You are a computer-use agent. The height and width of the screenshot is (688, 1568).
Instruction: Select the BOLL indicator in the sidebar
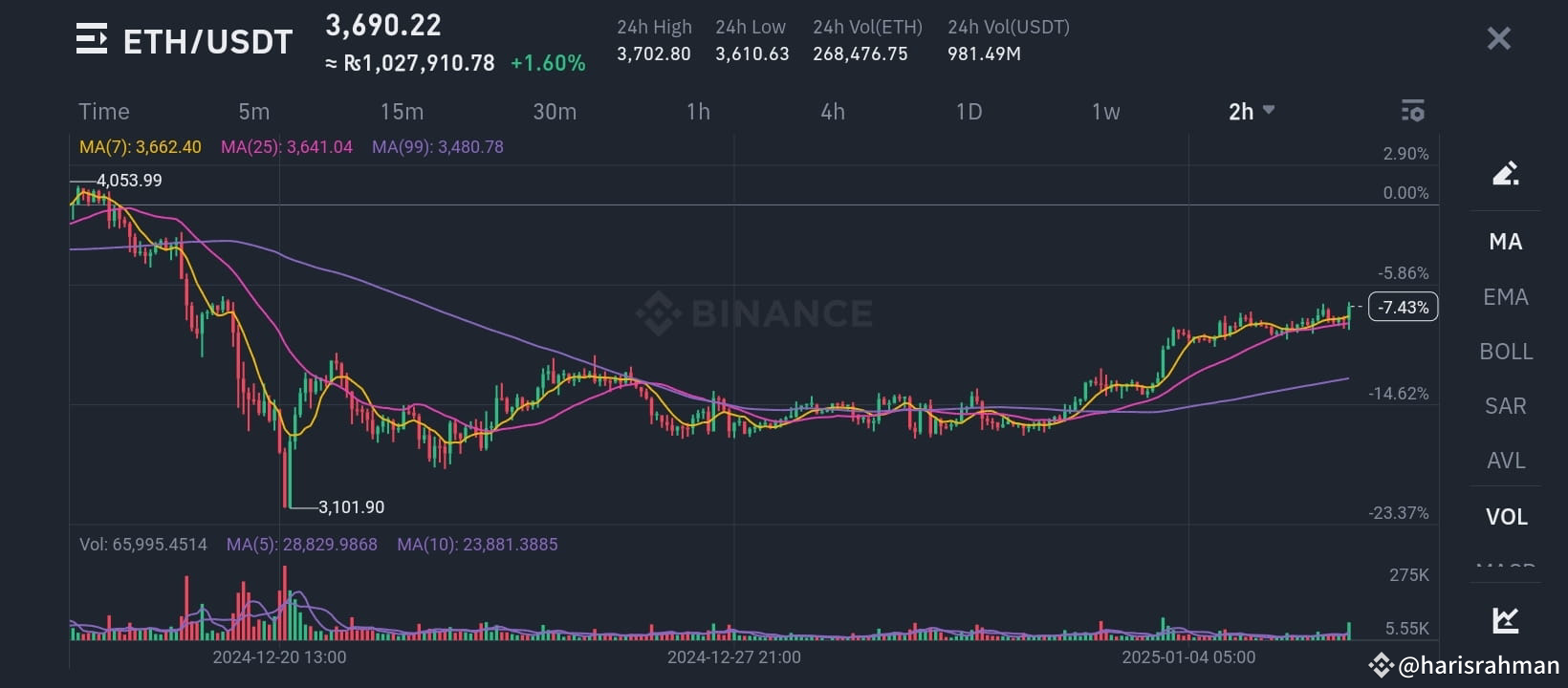click(1506, 352)
